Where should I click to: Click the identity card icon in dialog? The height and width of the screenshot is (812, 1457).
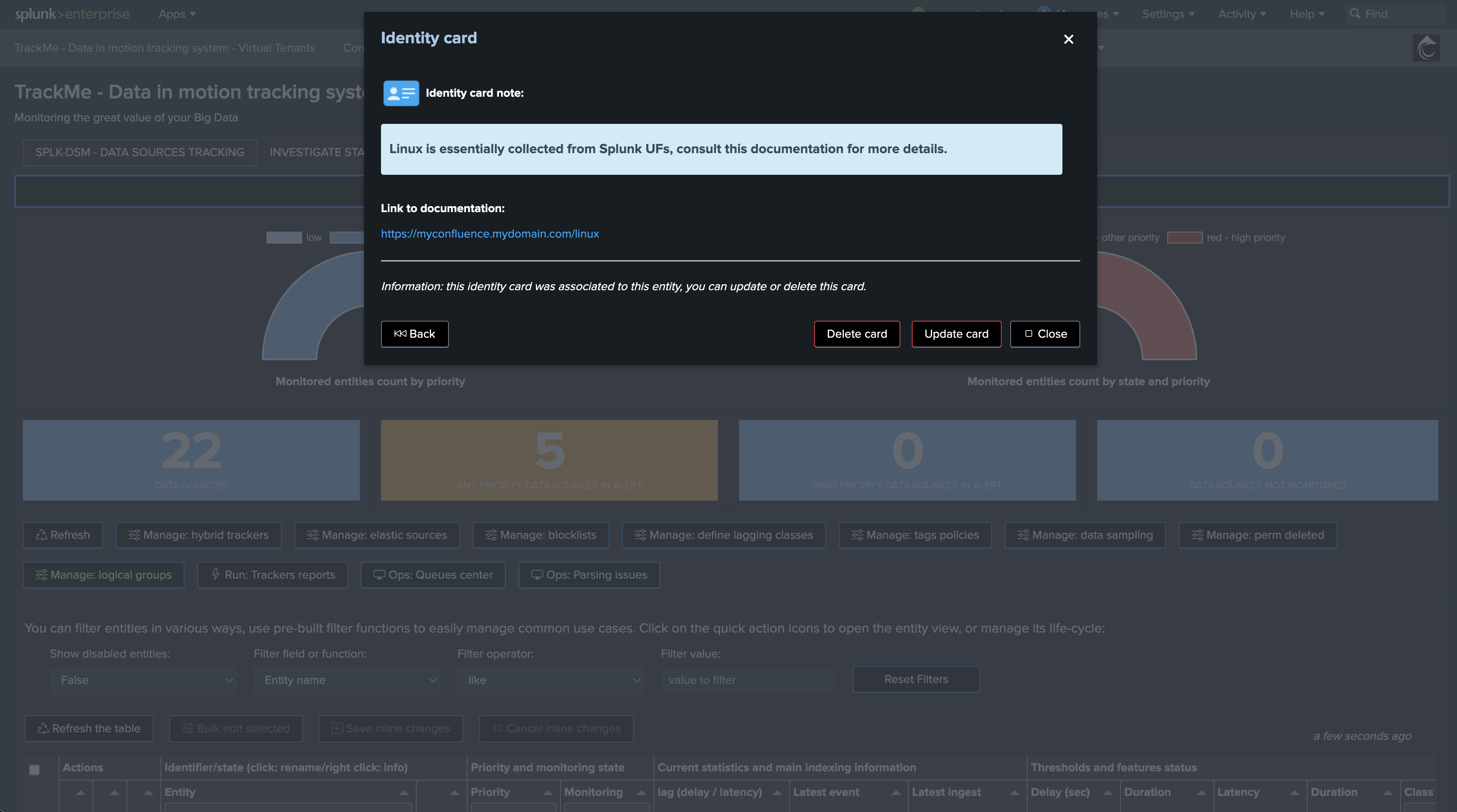[401, 93]
